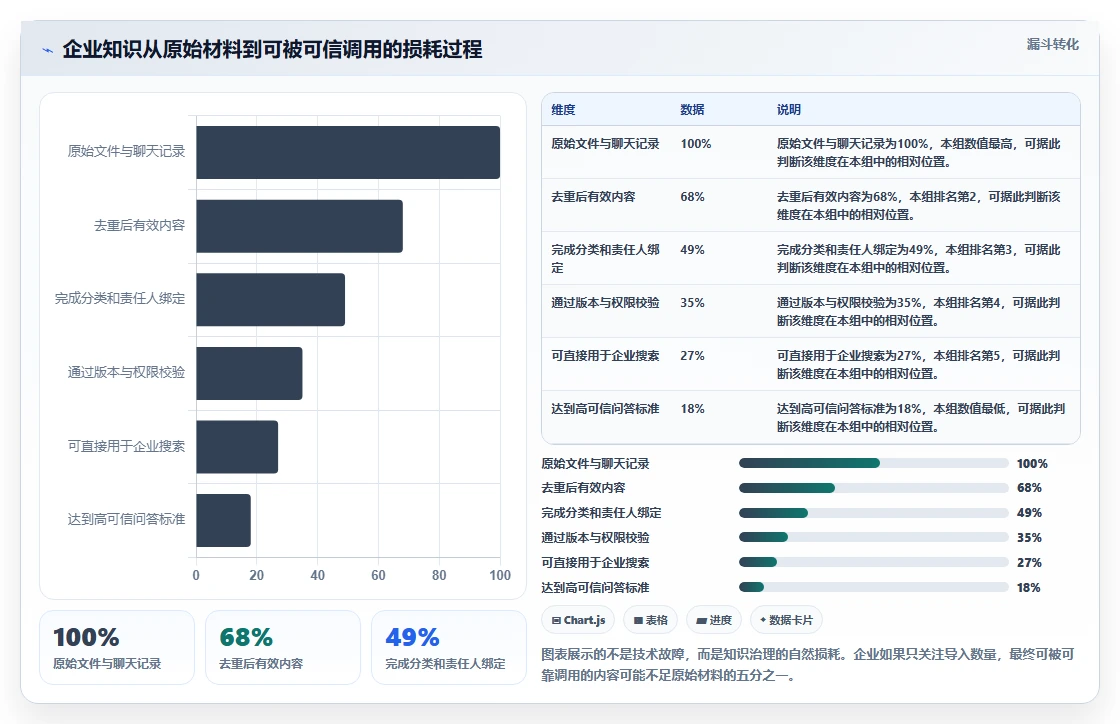The width and height of the screenshot is (1120, 724).
Task: Click the 27% value in table
Action: click(692, 356)
